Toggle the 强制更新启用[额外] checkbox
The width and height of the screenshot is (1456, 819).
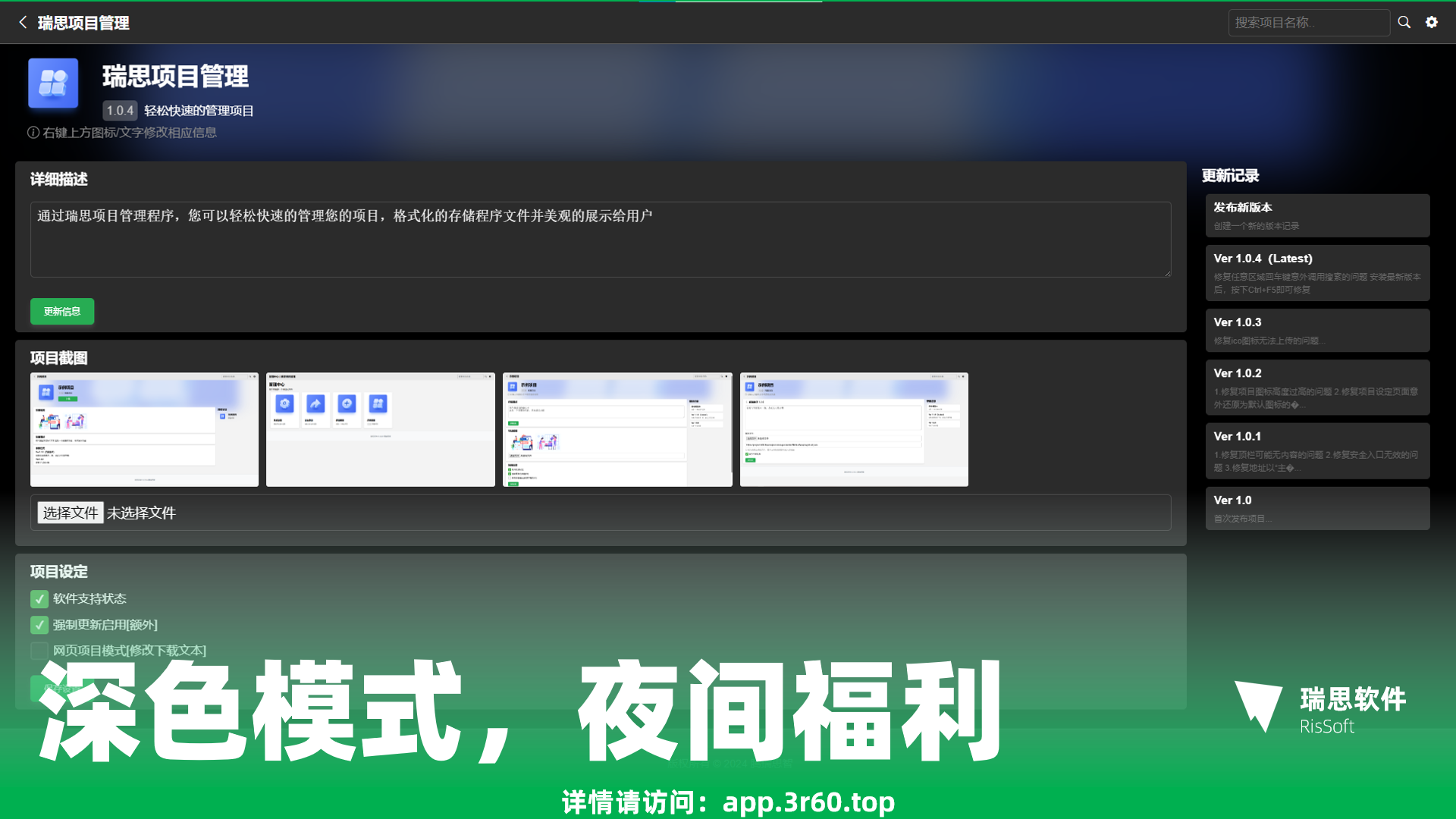pos(39,625)
